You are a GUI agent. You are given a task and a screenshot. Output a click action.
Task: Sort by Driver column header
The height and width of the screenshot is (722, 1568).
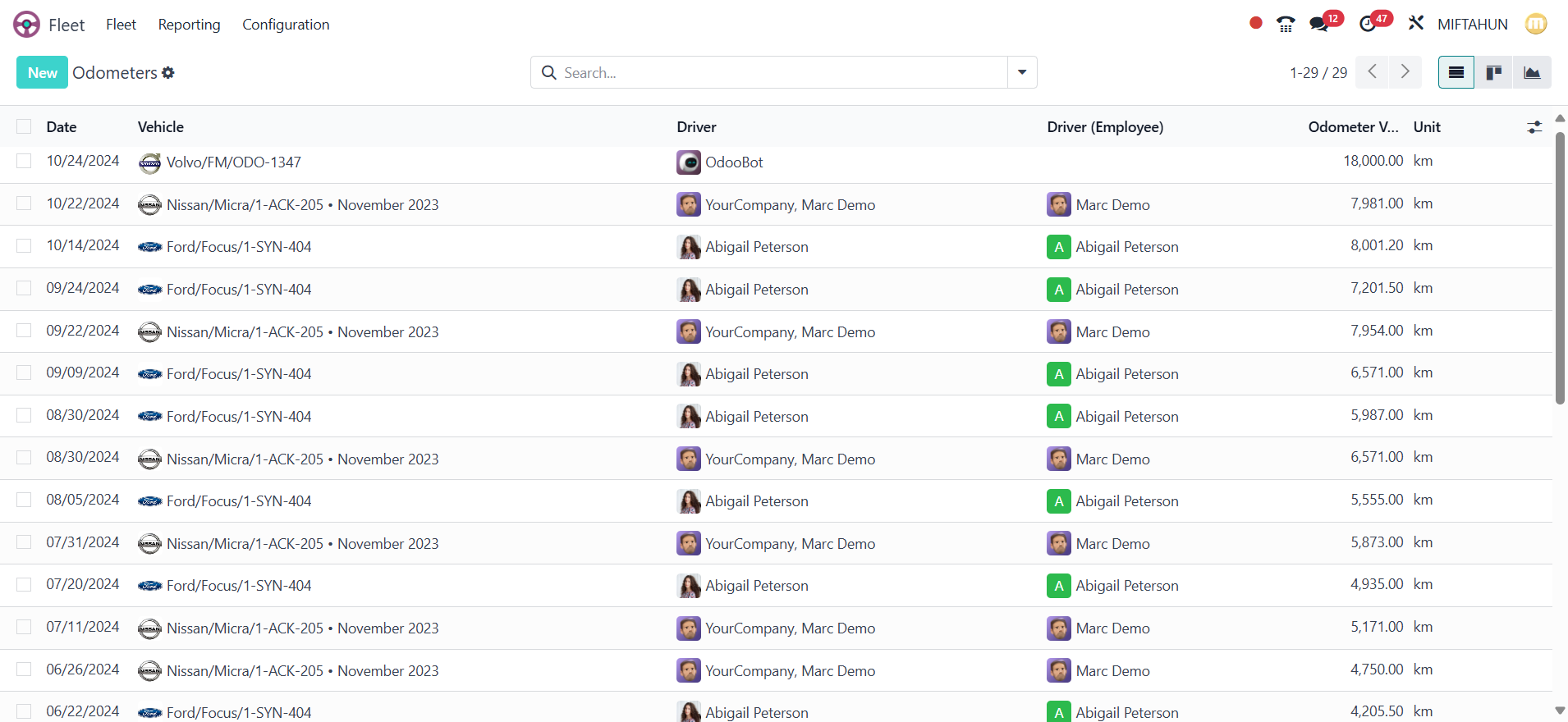(x=696, y=127)
